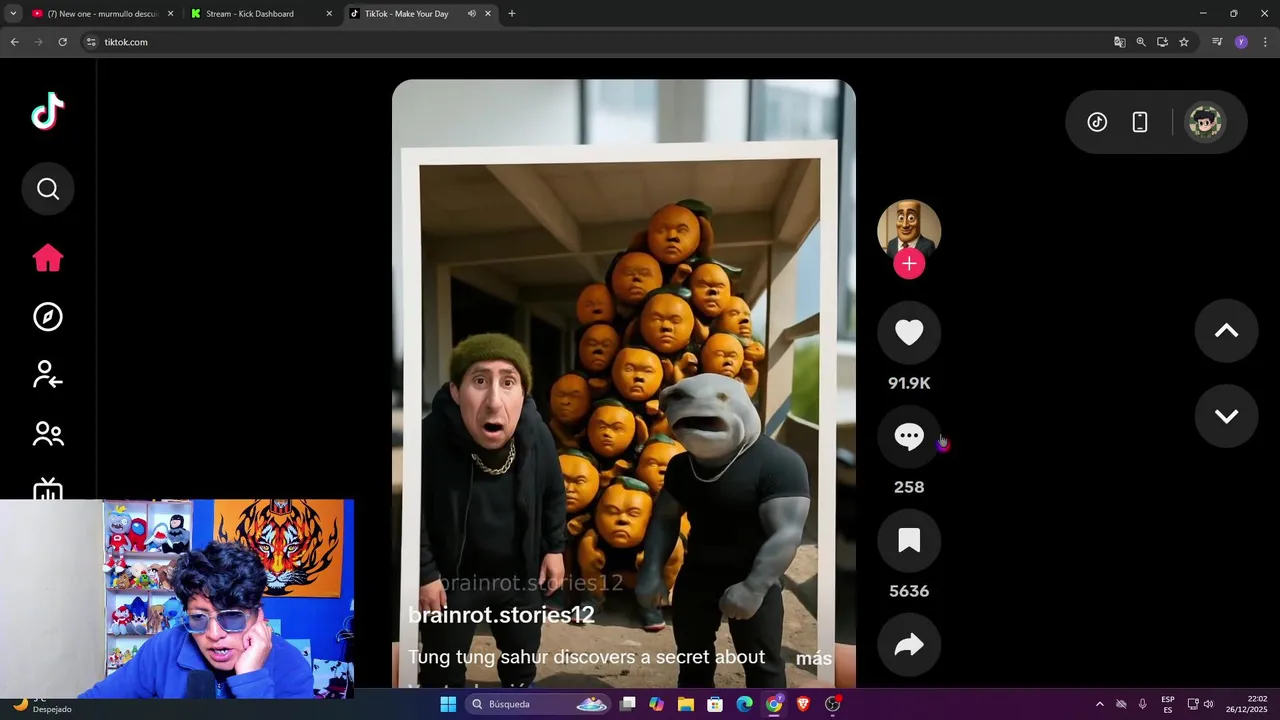1280x720 pixels.
Task: Save the video with bookmark icon
Action: (909, 540)
